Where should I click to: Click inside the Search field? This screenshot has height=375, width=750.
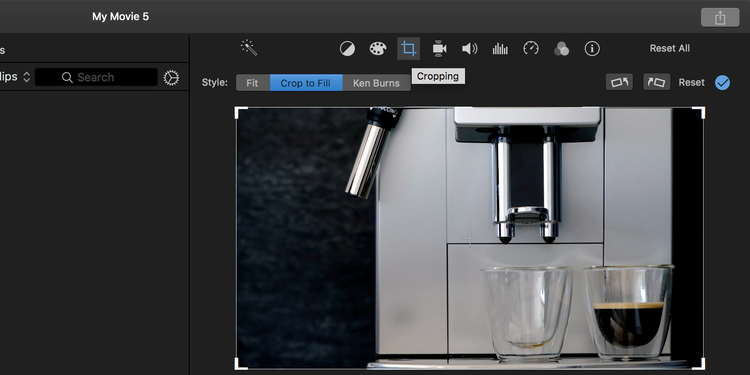point(96,77)
